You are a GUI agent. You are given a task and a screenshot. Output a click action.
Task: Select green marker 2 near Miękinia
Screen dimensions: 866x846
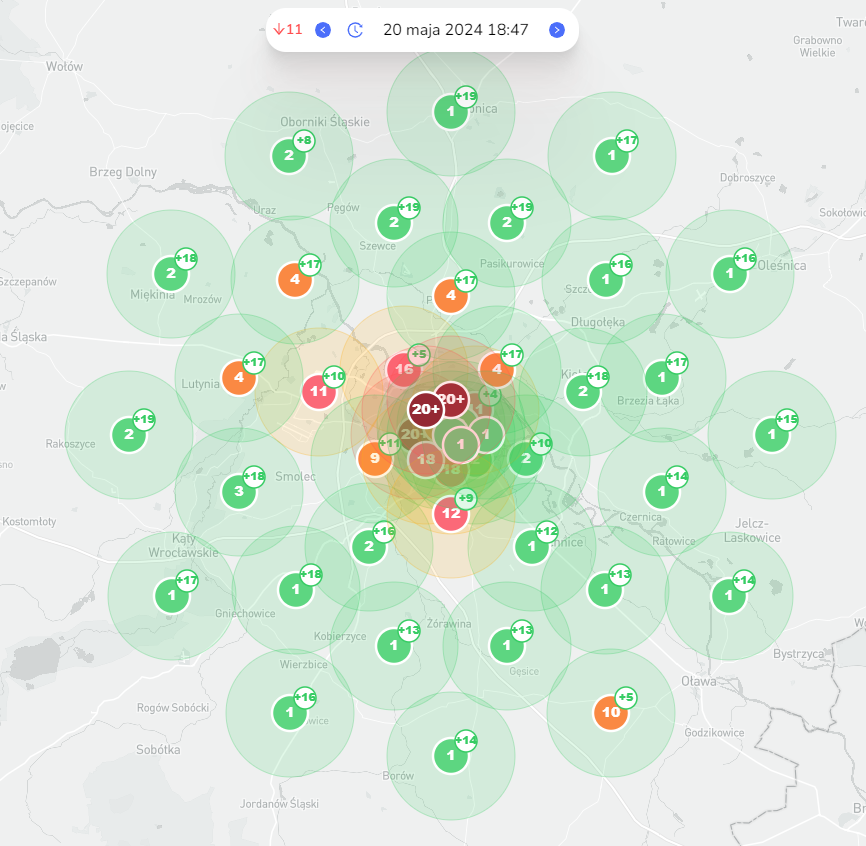click(x=170, y=273)
